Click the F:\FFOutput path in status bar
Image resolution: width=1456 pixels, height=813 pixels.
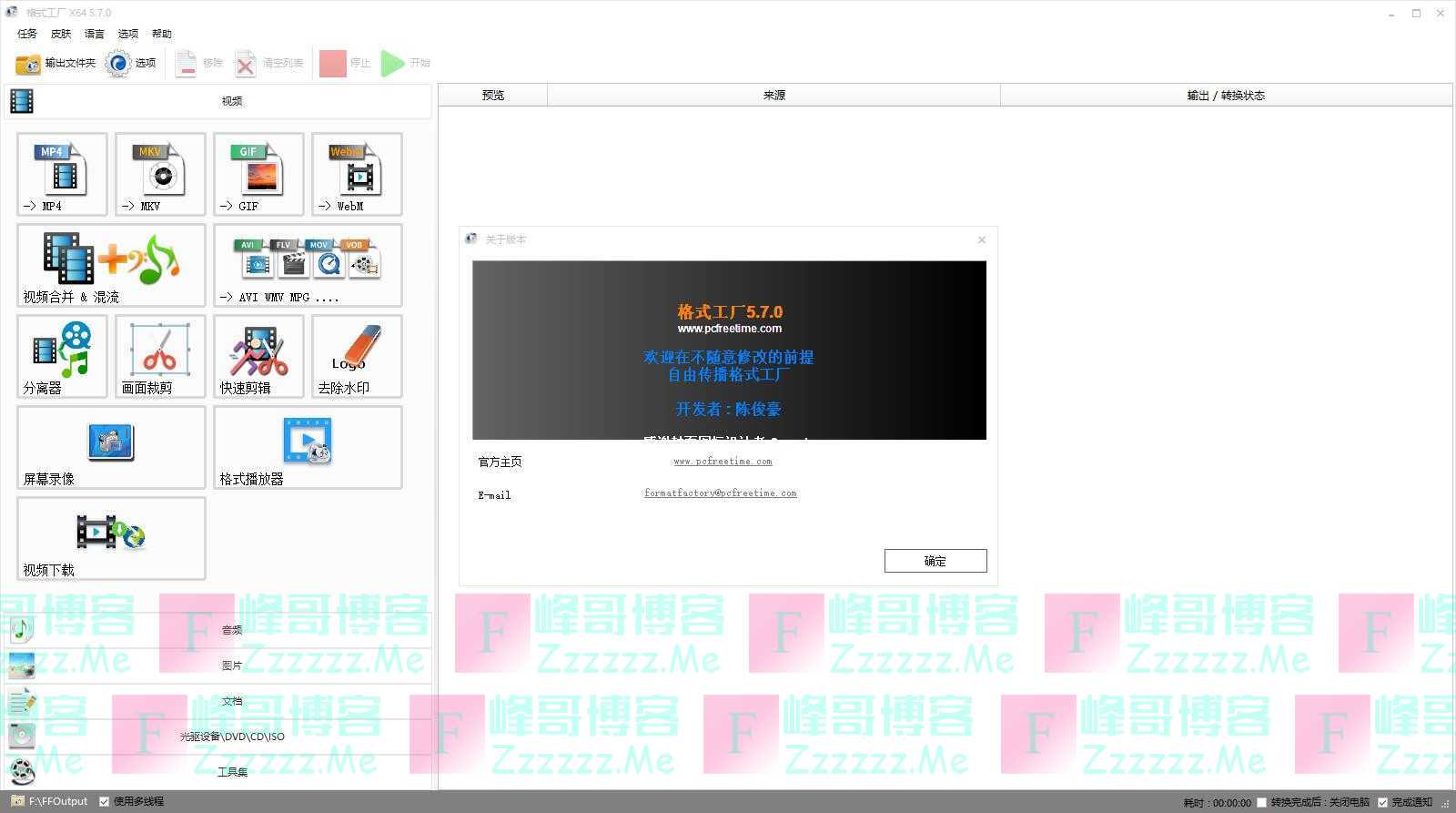coord(58,801)
